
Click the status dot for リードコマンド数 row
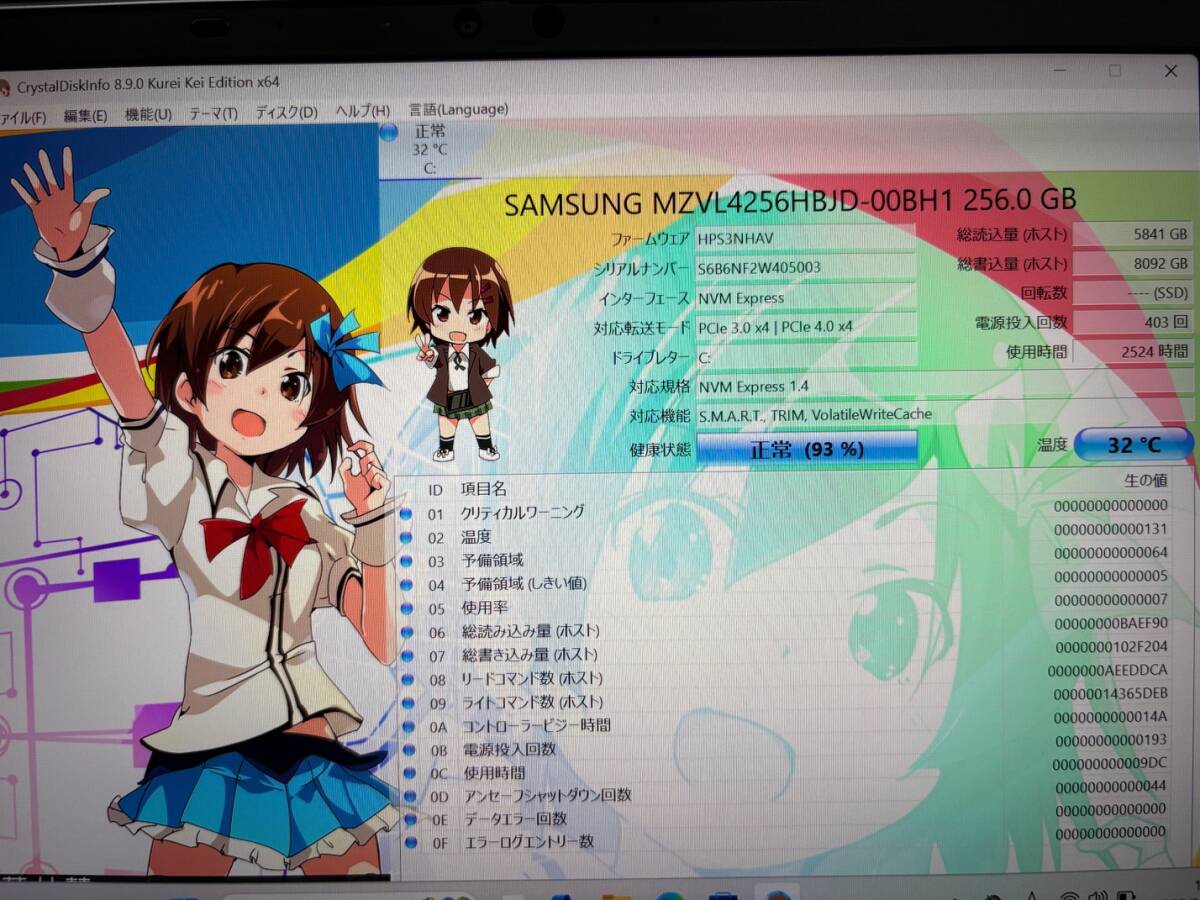(407, 680)
